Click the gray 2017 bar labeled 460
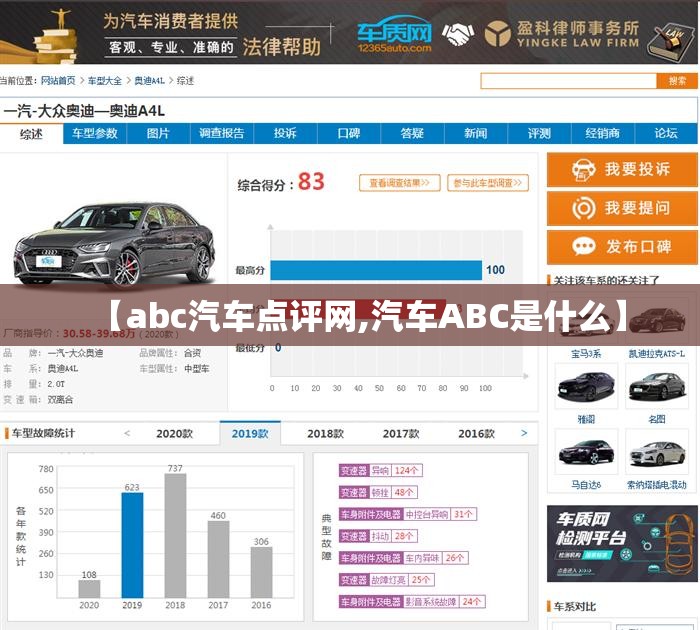700x630 pixels. (218, 559)
